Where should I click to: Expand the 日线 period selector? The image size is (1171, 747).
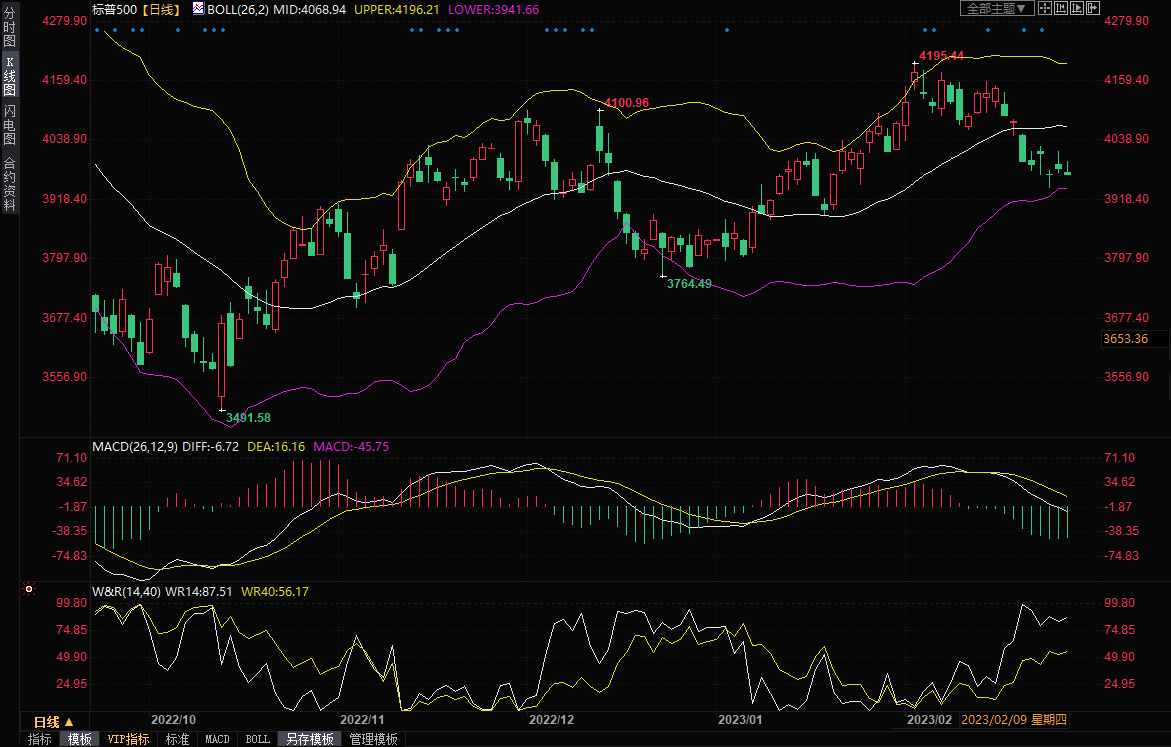[x=53, y=721]
